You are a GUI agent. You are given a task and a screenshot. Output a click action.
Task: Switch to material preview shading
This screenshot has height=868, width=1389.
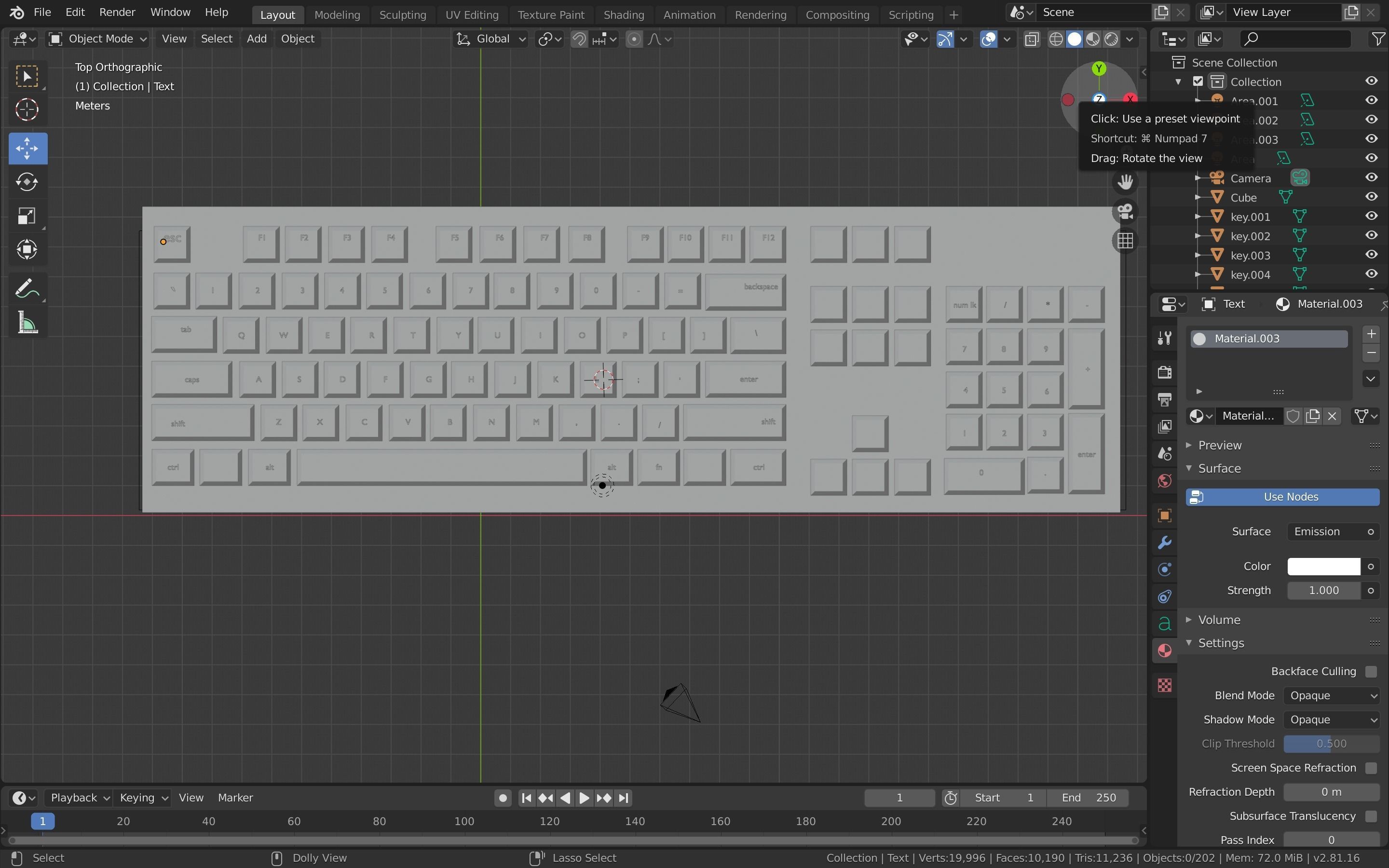(1093, 39)
